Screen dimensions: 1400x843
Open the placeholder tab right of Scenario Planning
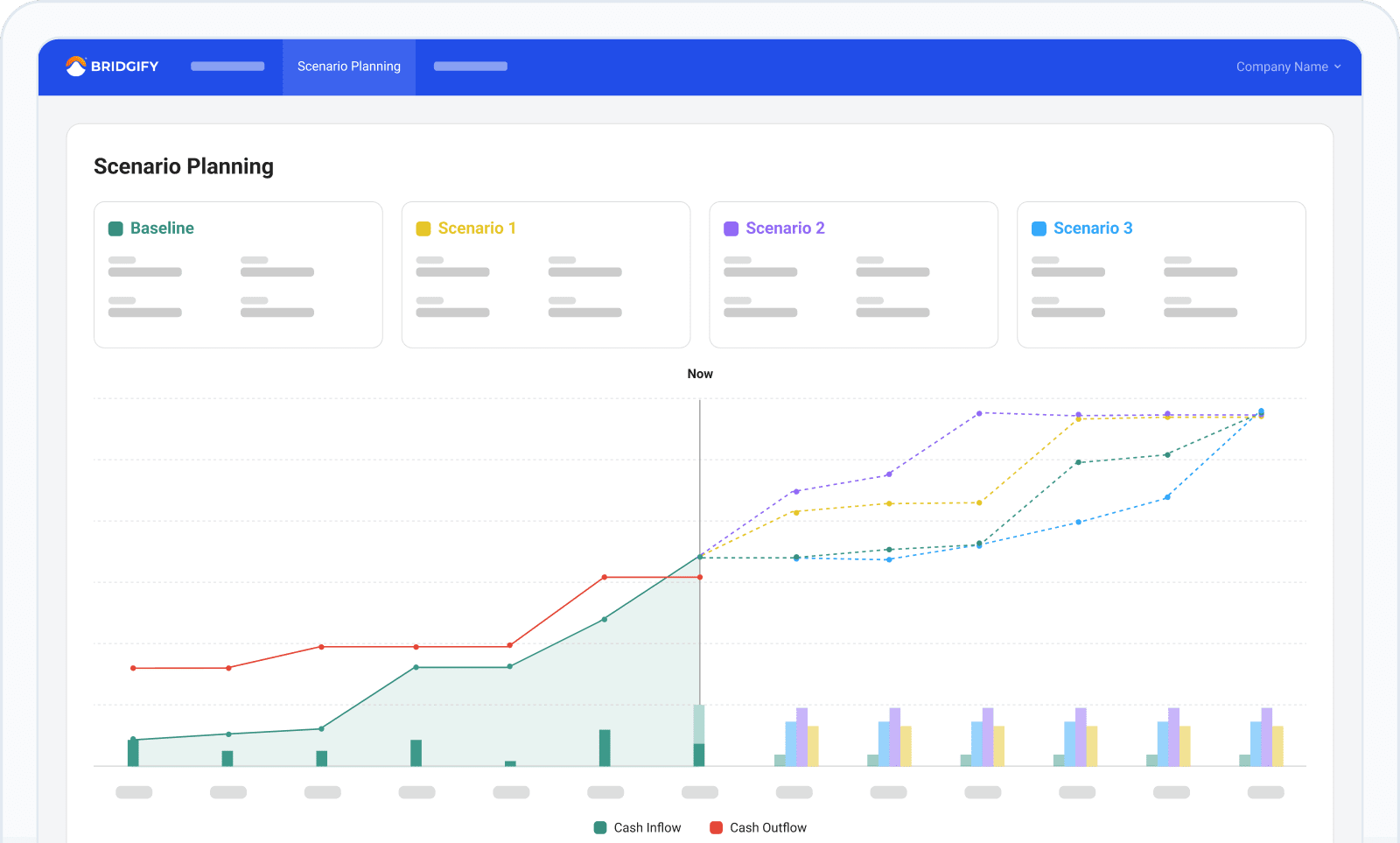(470, 67)
